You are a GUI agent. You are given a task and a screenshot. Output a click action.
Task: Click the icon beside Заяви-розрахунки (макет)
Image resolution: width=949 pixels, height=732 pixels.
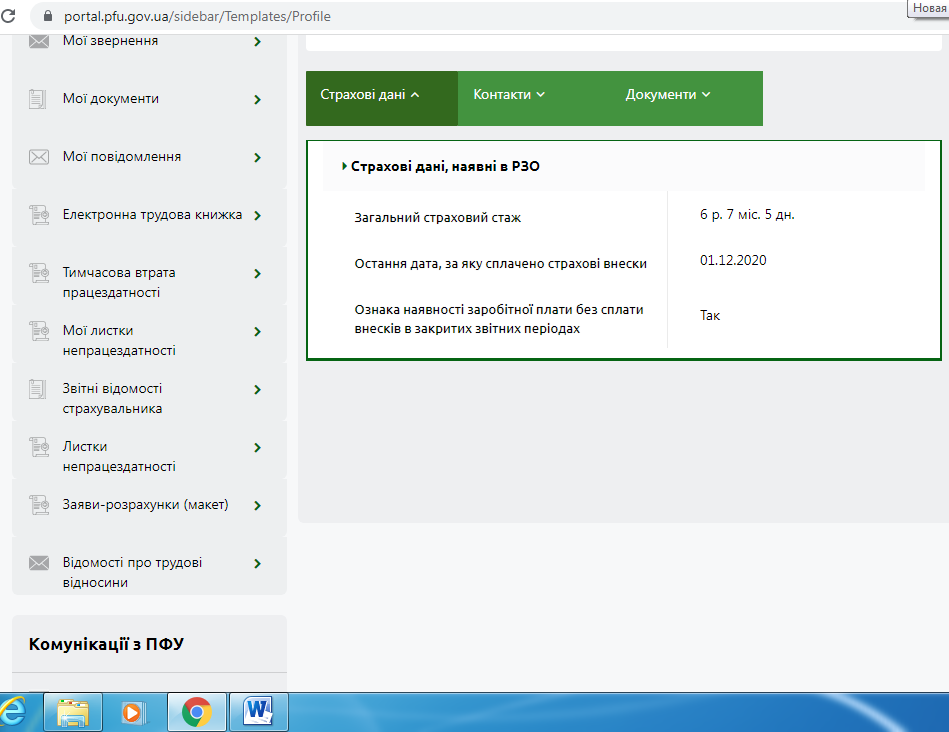coord(39,505)
